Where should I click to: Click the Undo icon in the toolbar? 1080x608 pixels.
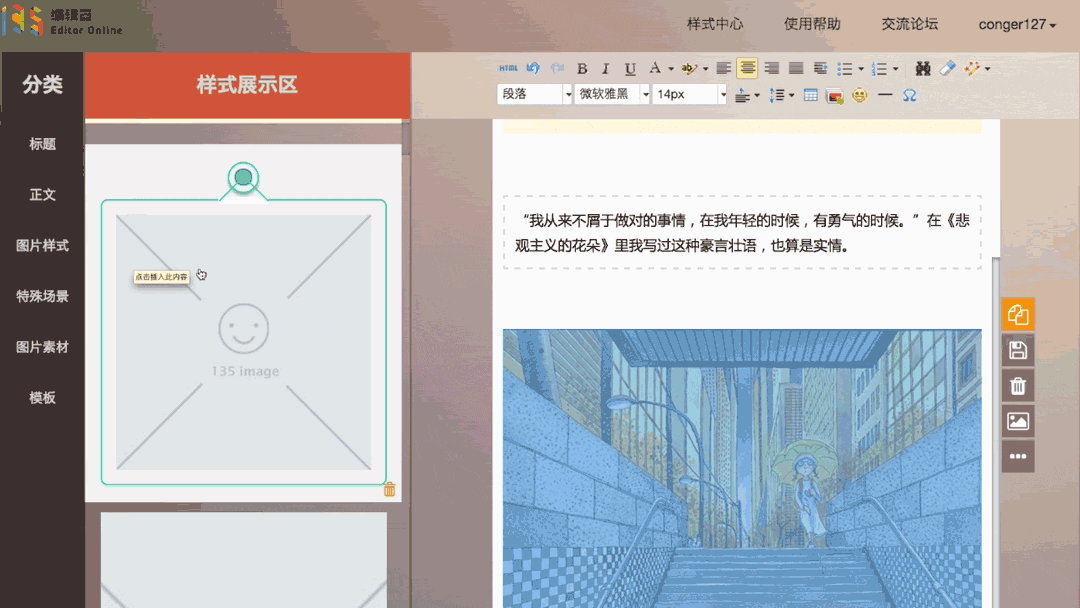532,68
